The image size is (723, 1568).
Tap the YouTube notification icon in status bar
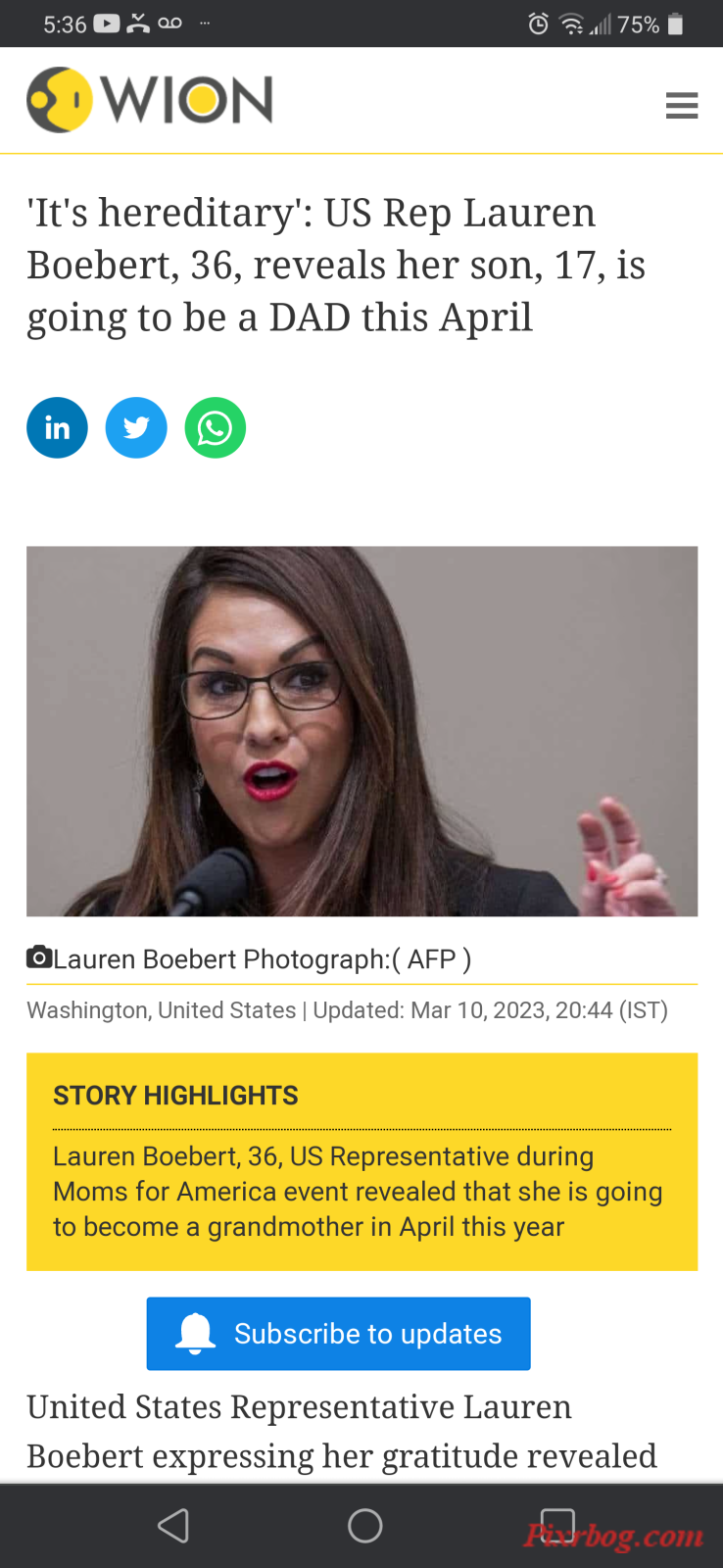[x=106, y=24]
